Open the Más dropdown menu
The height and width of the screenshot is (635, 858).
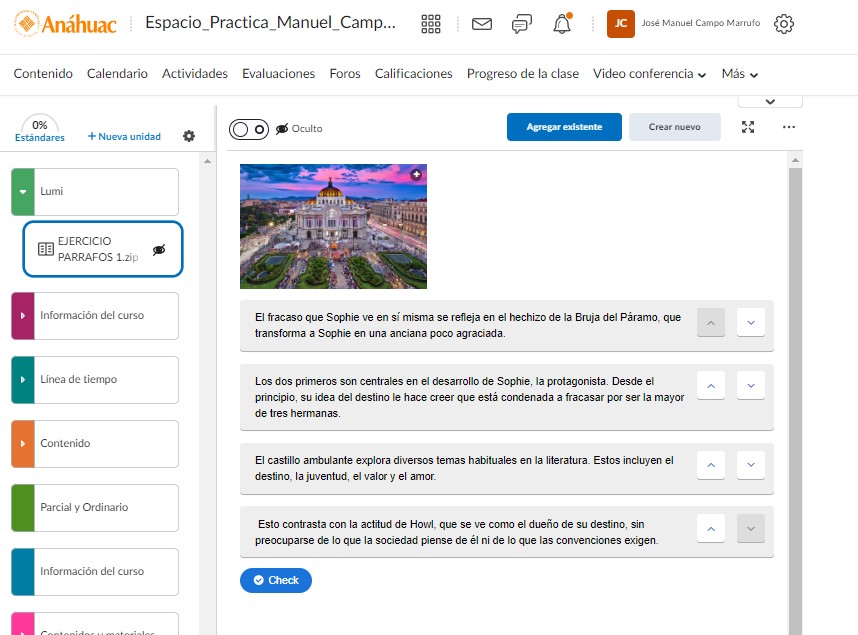point(739,74)
